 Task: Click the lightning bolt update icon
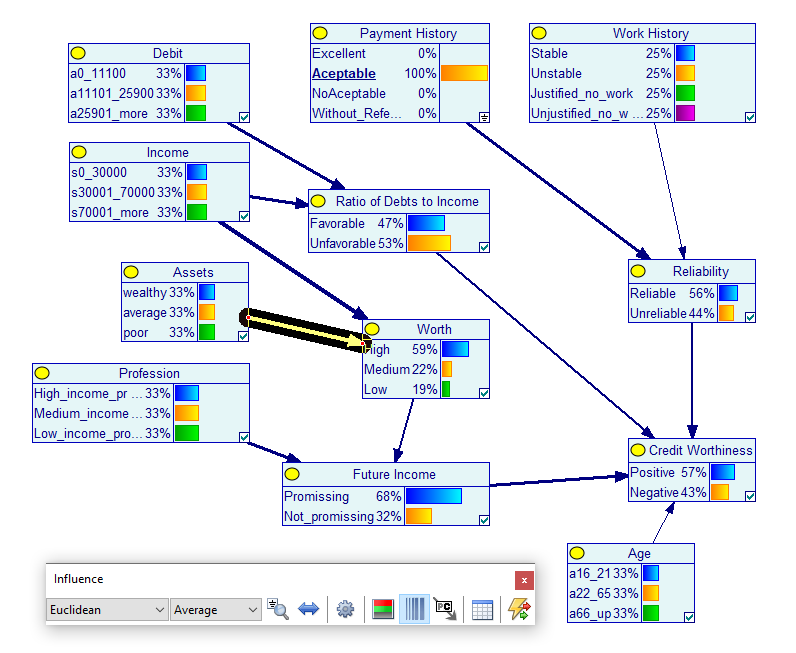519,609
